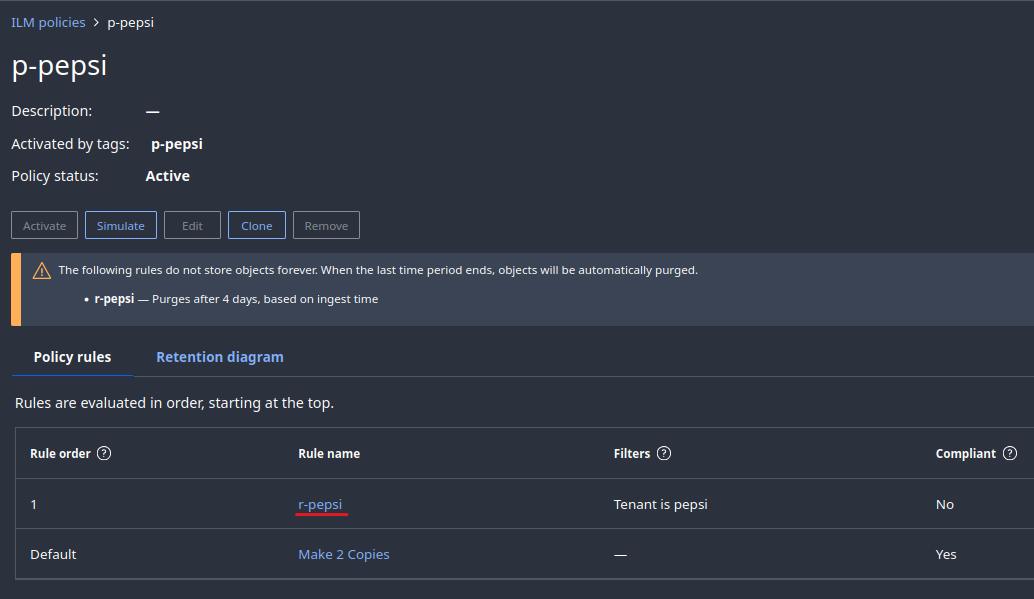Switch to the Policy rules tab
This screenshot has height=599, width=1034.
click(73, 357)
